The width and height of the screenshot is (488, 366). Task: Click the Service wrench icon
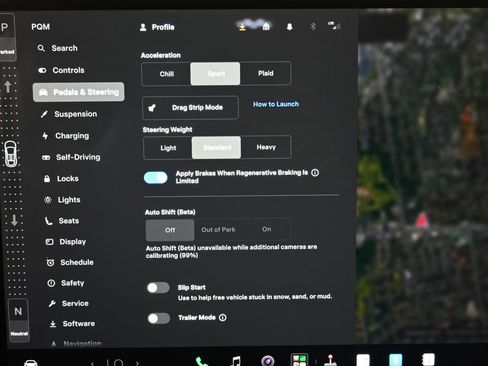pos(52,303)
